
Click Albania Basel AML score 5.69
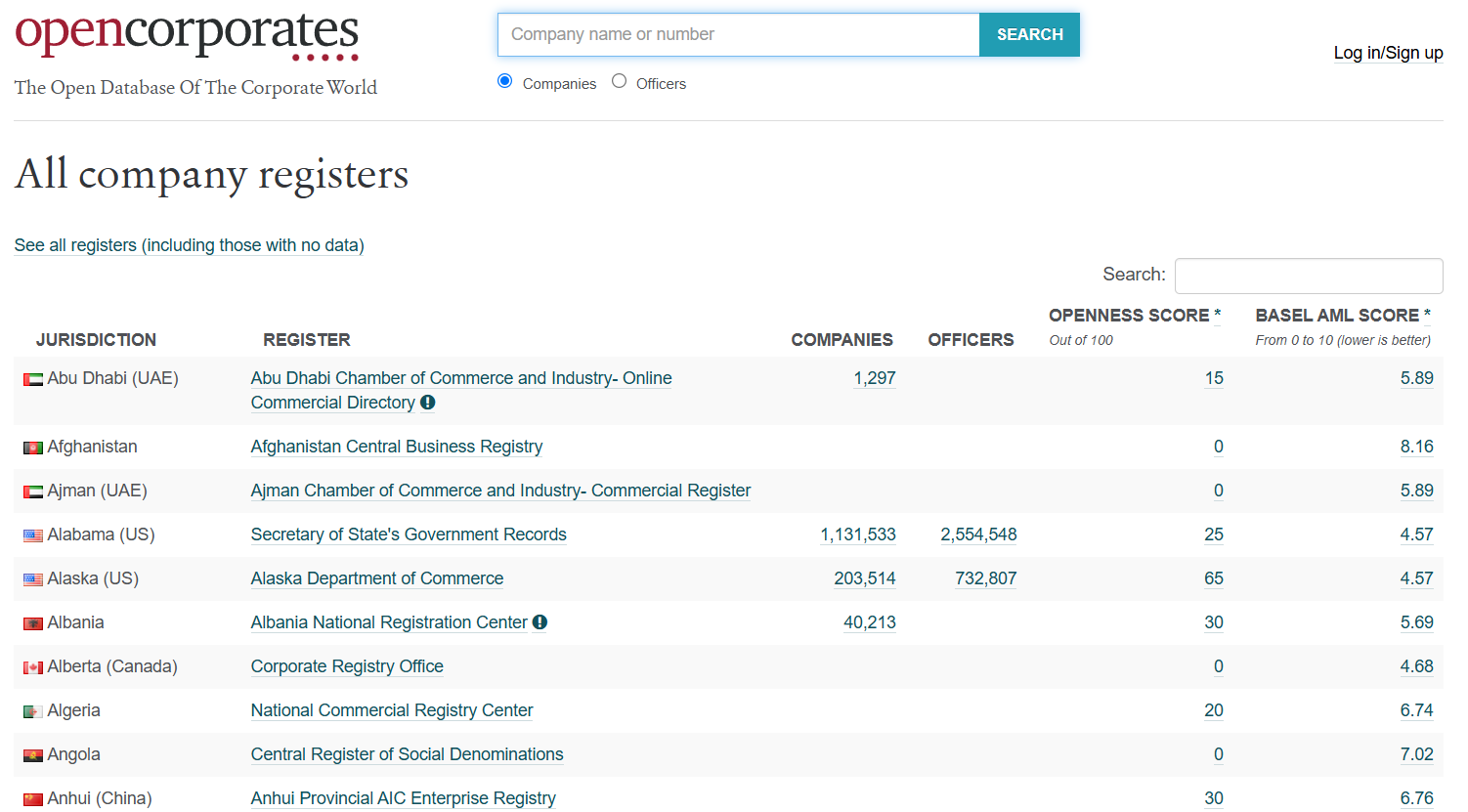pyautogui.click(x=1417, y=622)
